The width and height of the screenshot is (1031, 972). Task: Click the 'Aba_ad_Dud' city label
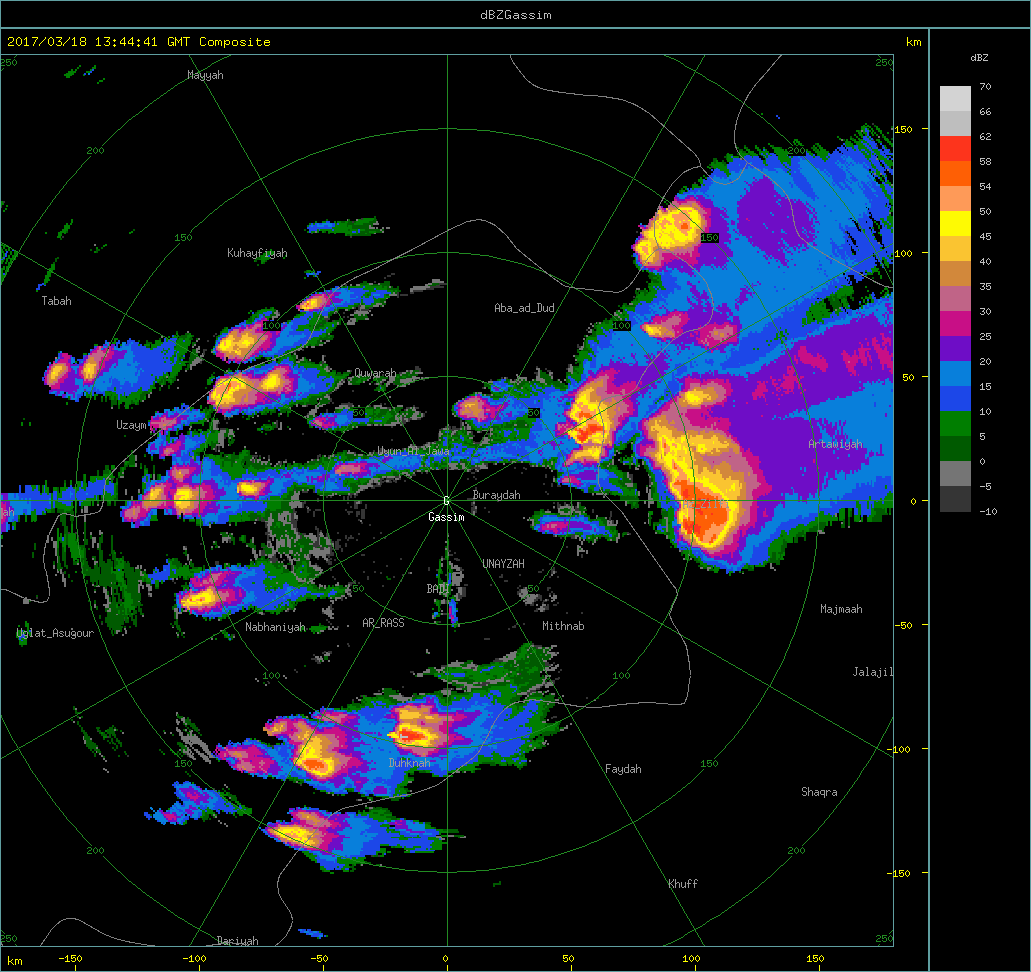(x=524, y=308)
